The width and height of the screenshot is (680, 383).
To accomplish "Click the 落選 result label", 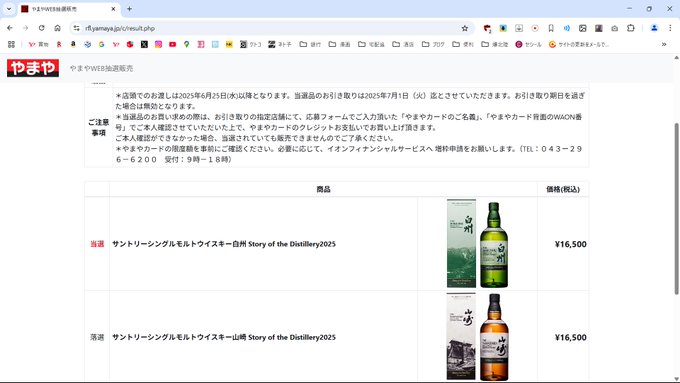I will (97, 337).
